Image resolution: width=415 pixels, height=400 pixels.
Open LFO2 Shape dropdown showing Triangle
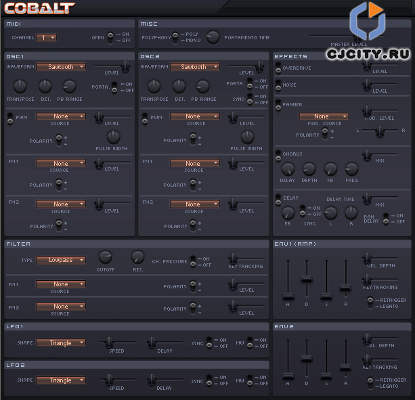pos(61,380)
